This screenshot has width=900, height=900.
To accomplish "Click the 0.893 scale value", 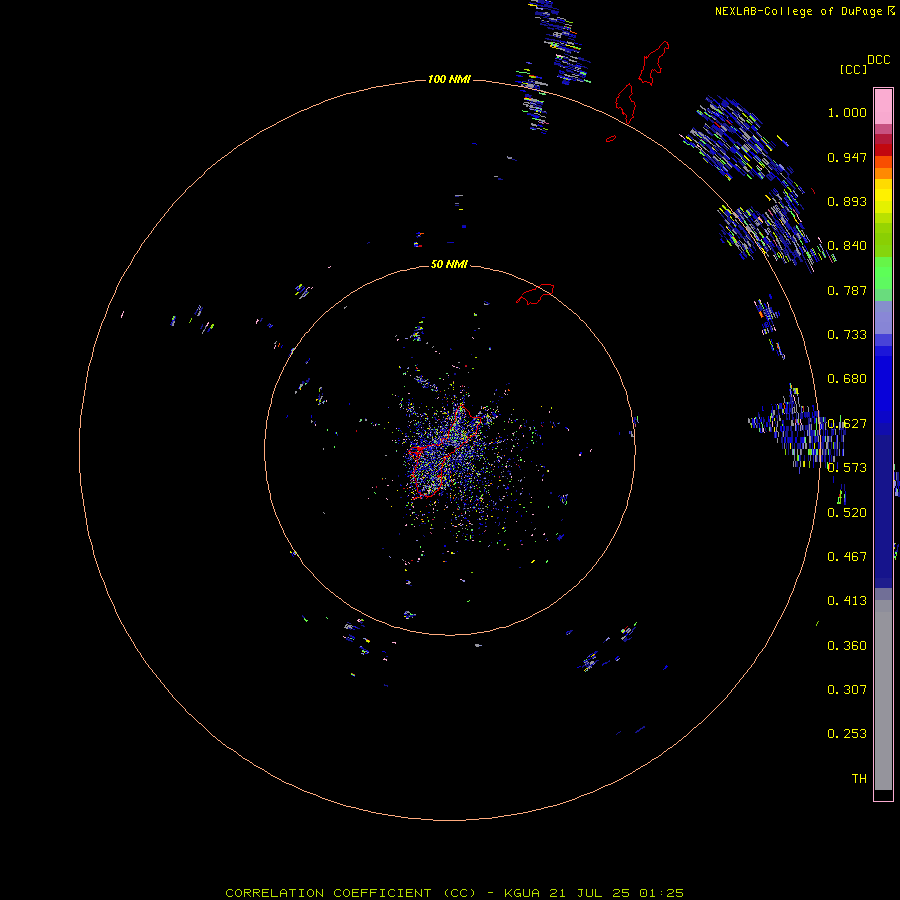I will tap(847, 201).
